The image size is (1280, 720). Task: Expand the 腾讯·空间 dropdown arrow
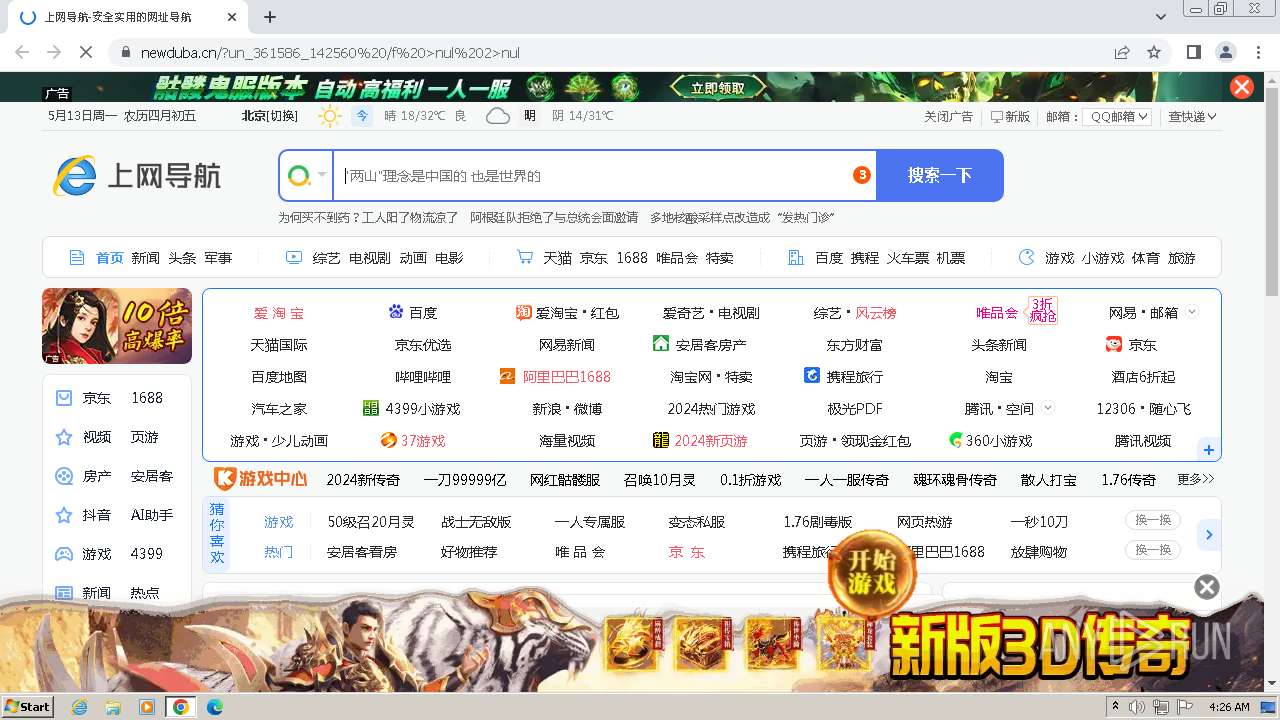tap(1048, 407)
